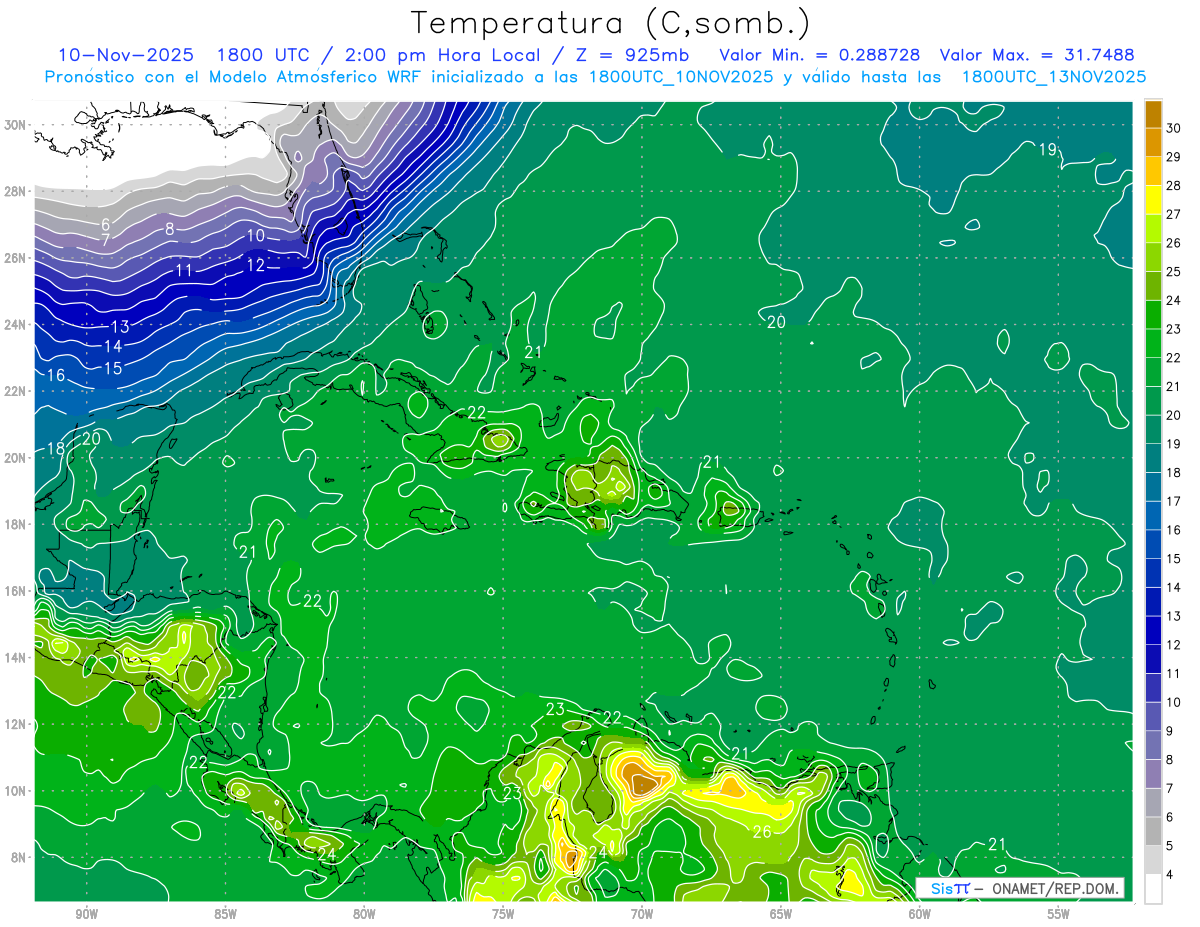Pick the gray swatch between 5 and 6

pyautogui.click(x=1153, y=832)
